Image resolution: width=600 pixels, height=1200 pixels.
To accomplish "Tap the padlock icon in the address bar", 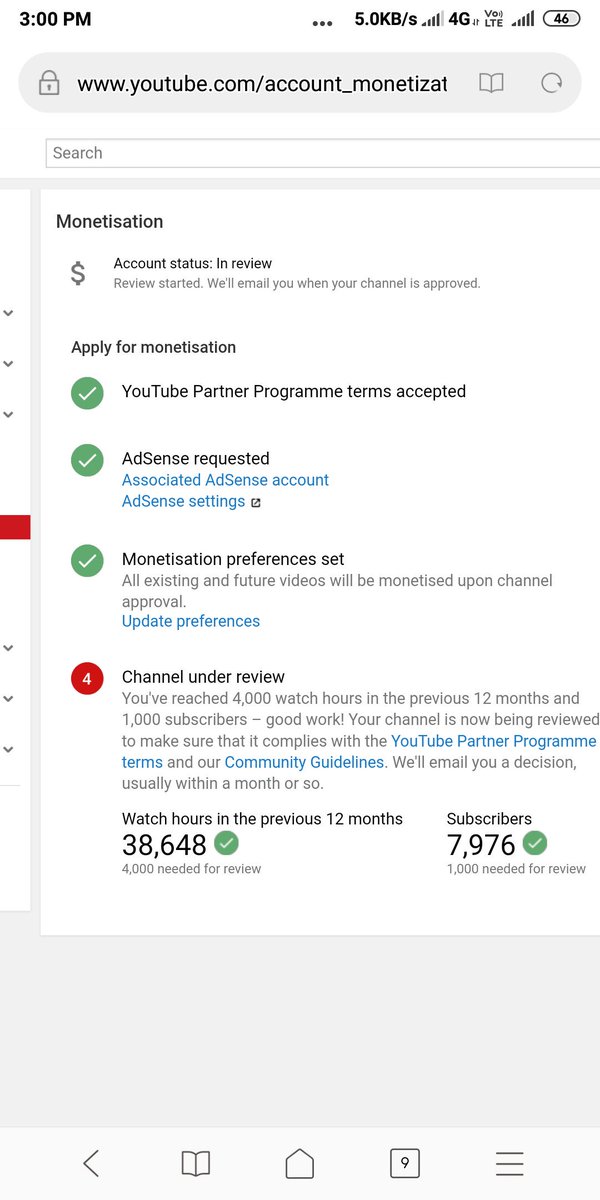I will point(49,83).
